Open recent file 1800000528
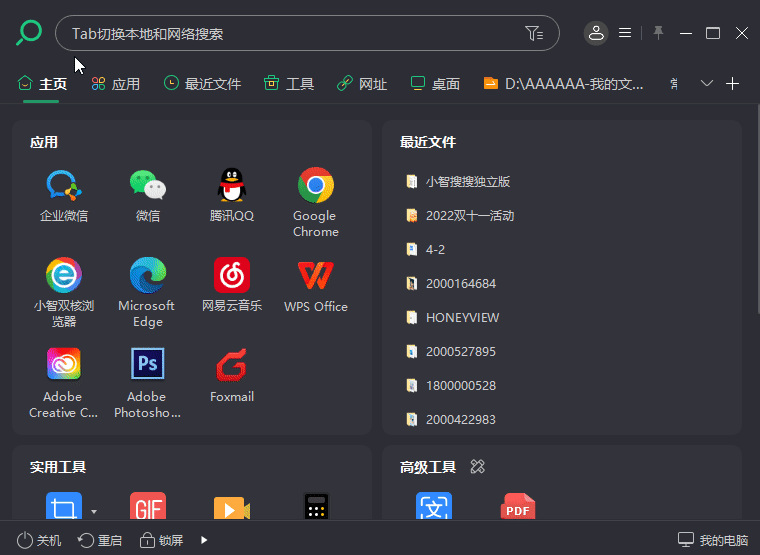This screenshot has height=555, width=760. pyautogui.click(x=451, y=385)
